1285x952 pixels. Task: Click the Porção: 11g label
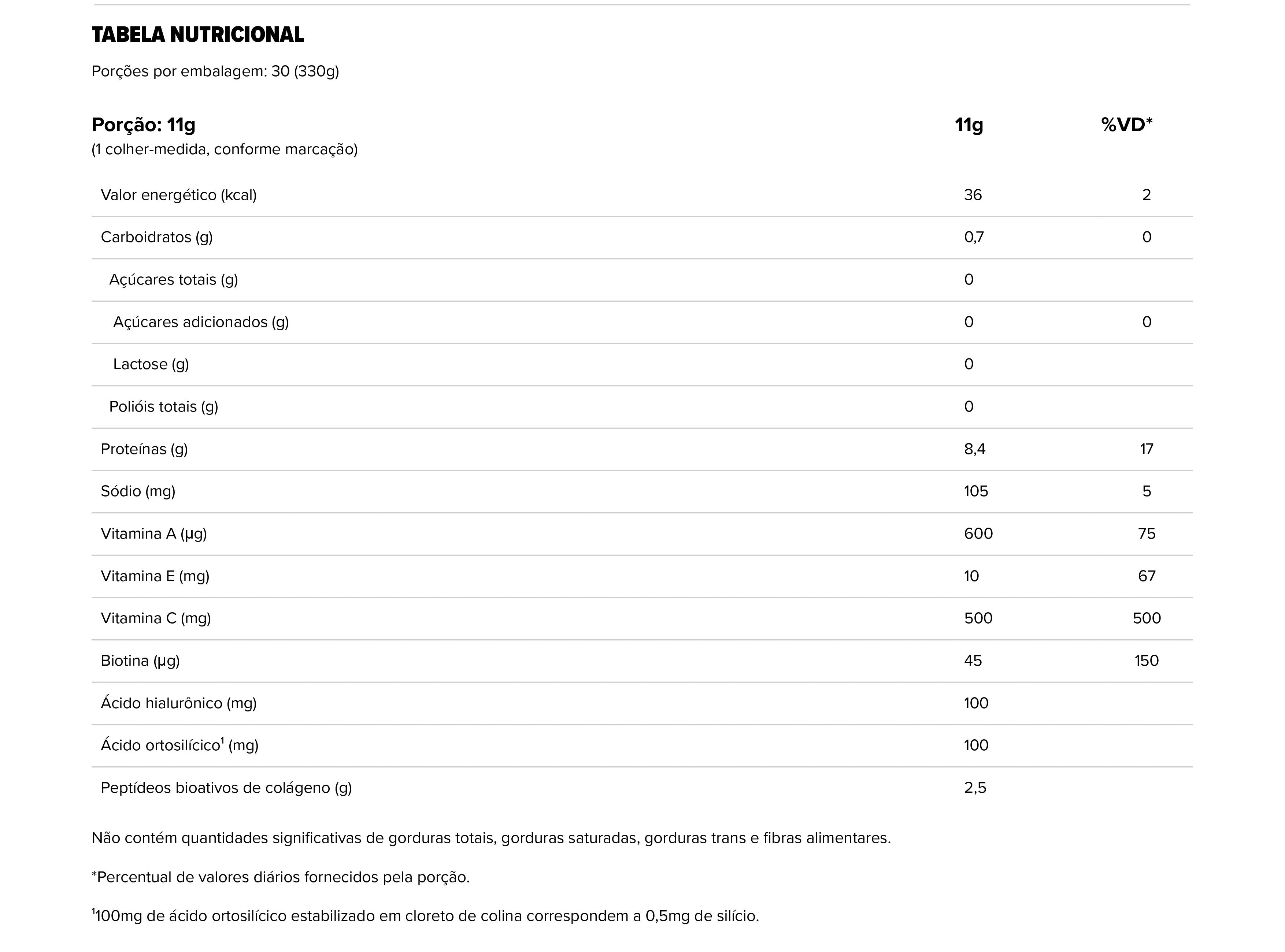coord(144,124)
